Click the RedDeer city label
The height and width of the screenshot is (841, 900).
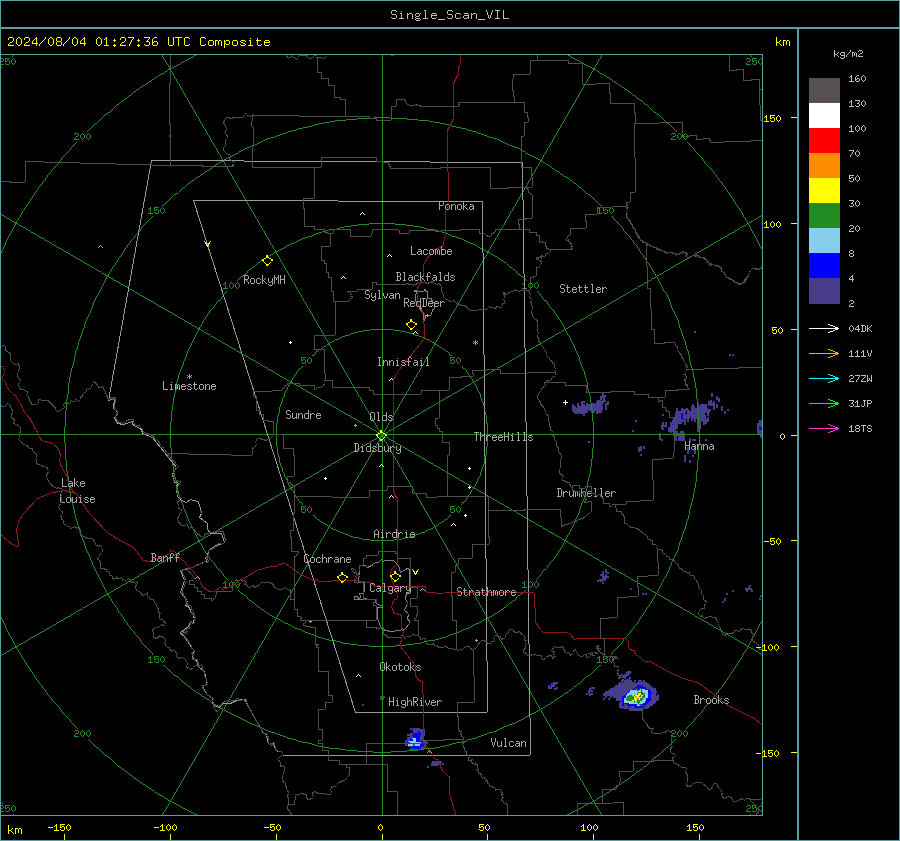[424, 303]
